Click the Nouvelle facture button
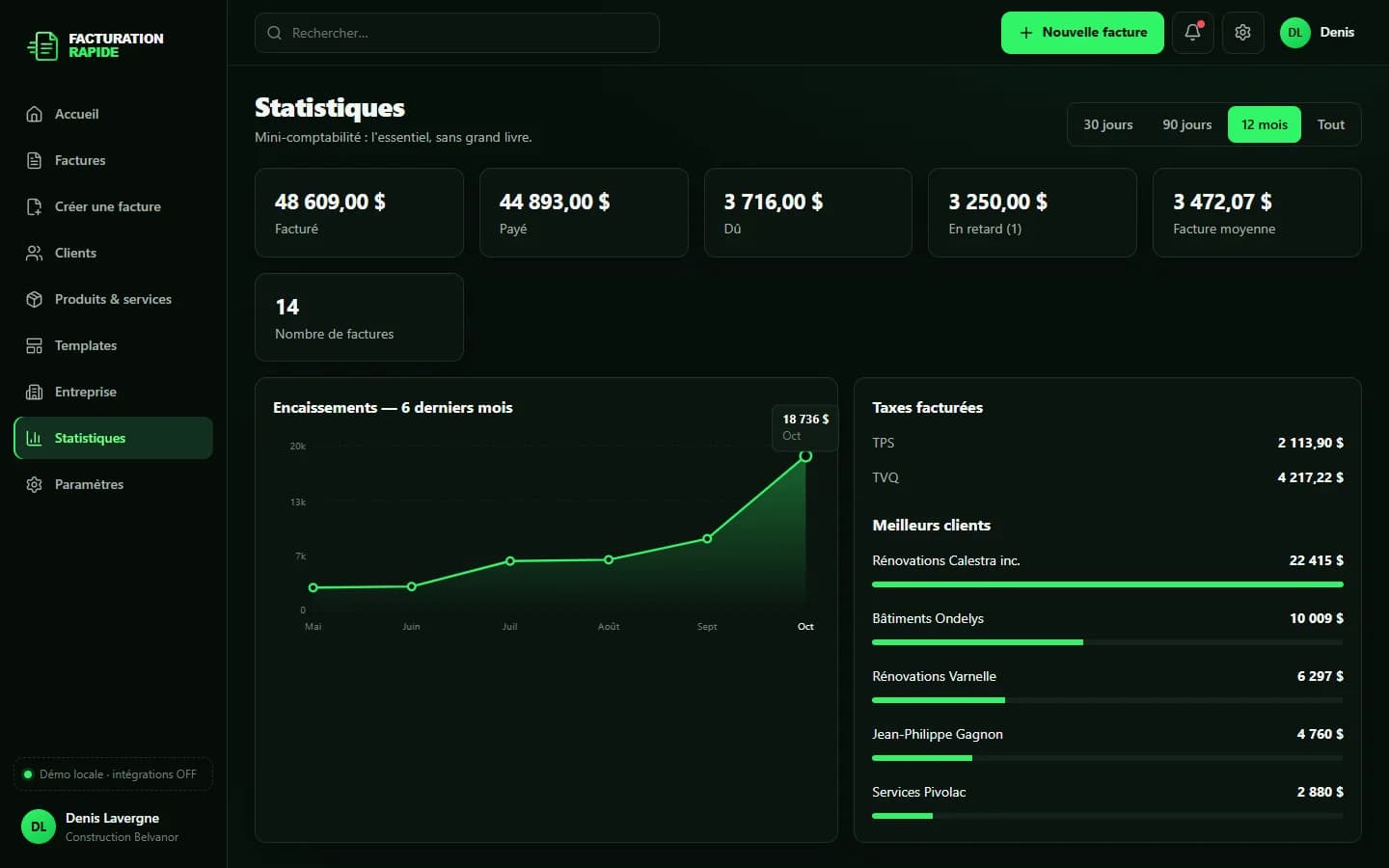The height and width of the screenshot is (868, 1389). (1082, 33)
